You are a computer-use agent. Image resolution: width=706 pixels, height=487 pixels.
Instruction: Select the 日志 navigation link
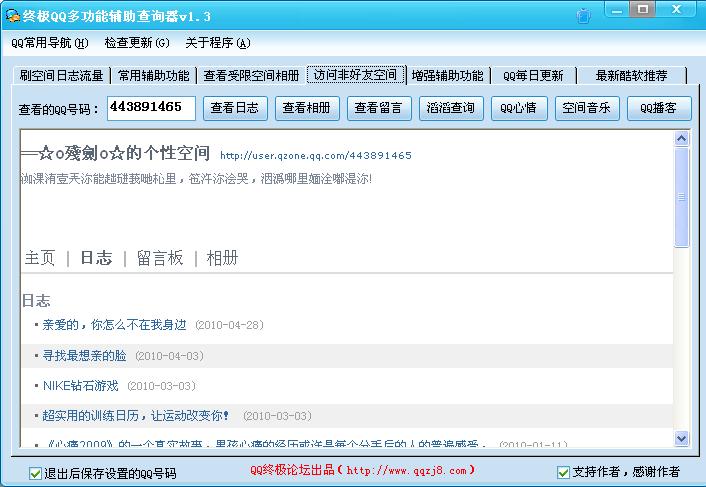pos(96,258)
